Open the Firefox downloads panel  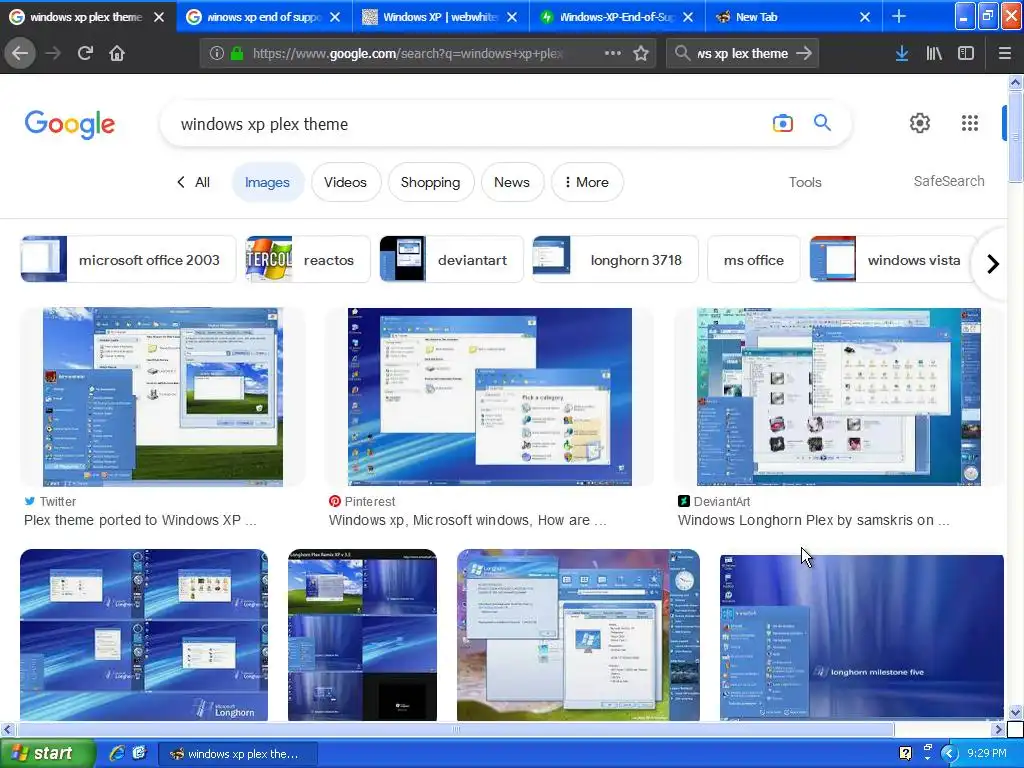tap(902, 54)
